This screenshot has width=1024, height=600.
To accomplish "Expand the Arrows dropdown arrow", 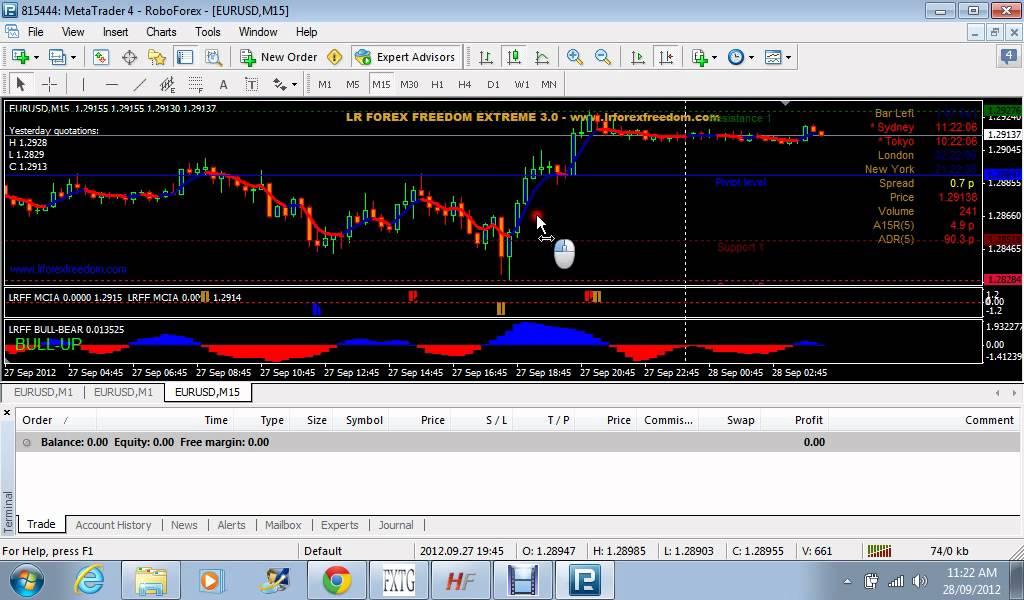I will [x=295, y=84].
